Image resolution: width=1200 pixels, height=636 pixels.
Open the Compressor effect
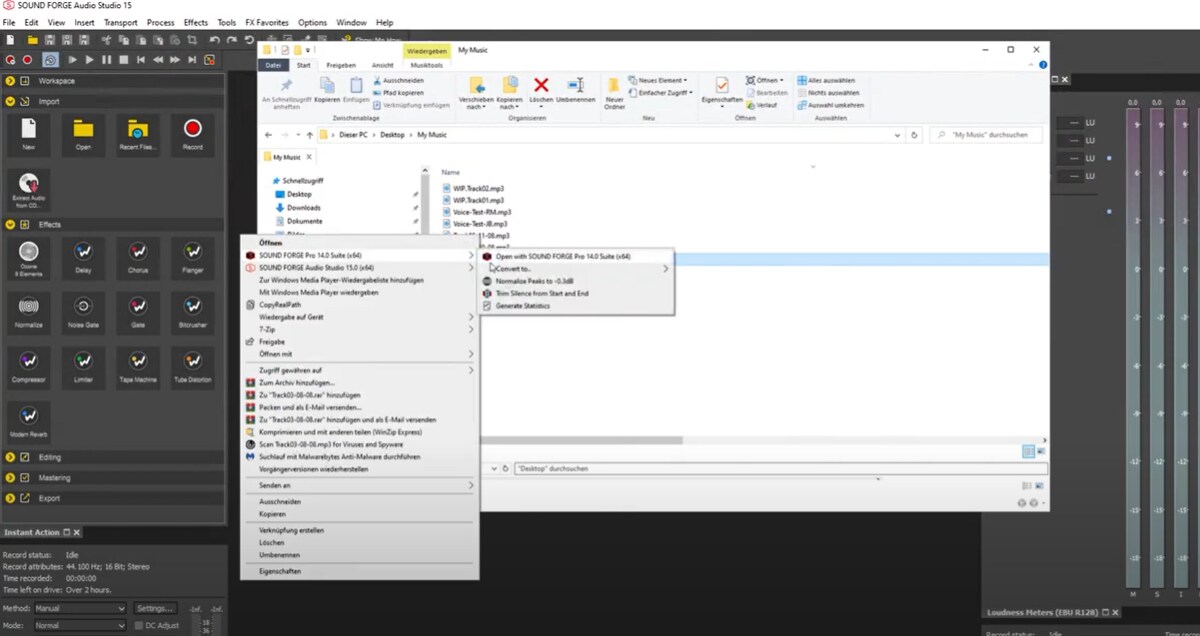click(x=29, y=366)
